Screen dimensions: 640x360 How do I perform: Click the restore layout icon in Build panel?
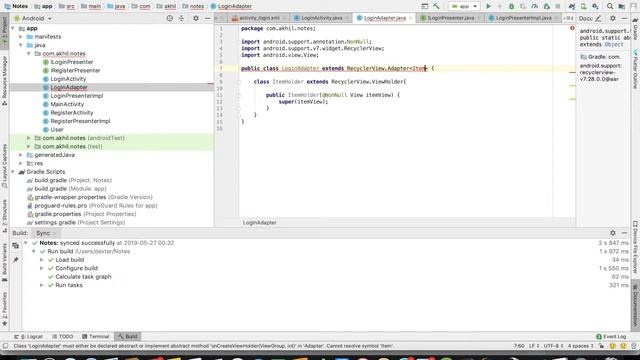click(16, 245)
